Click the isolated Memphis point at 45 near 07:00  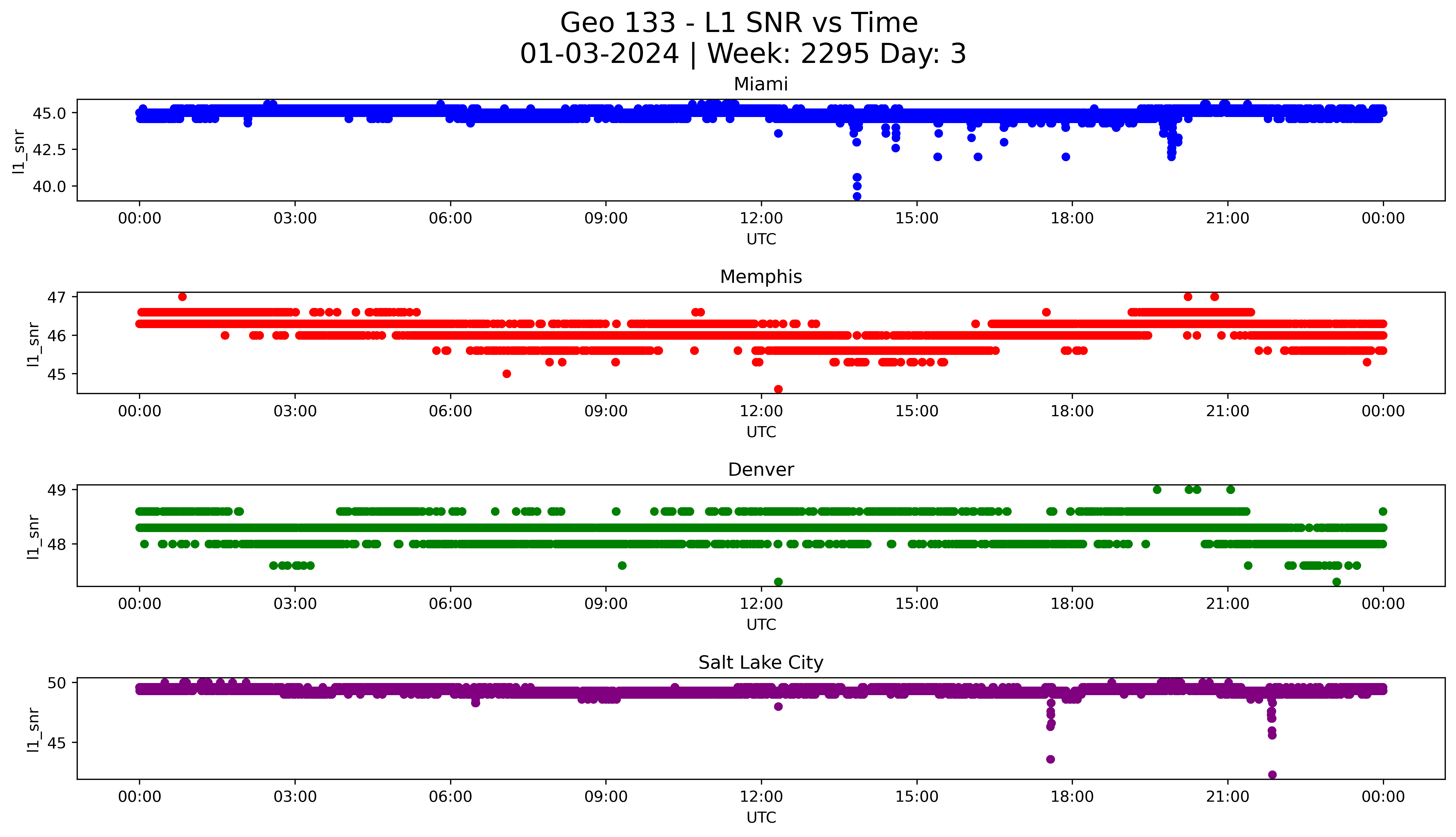(x=507, y=374)
